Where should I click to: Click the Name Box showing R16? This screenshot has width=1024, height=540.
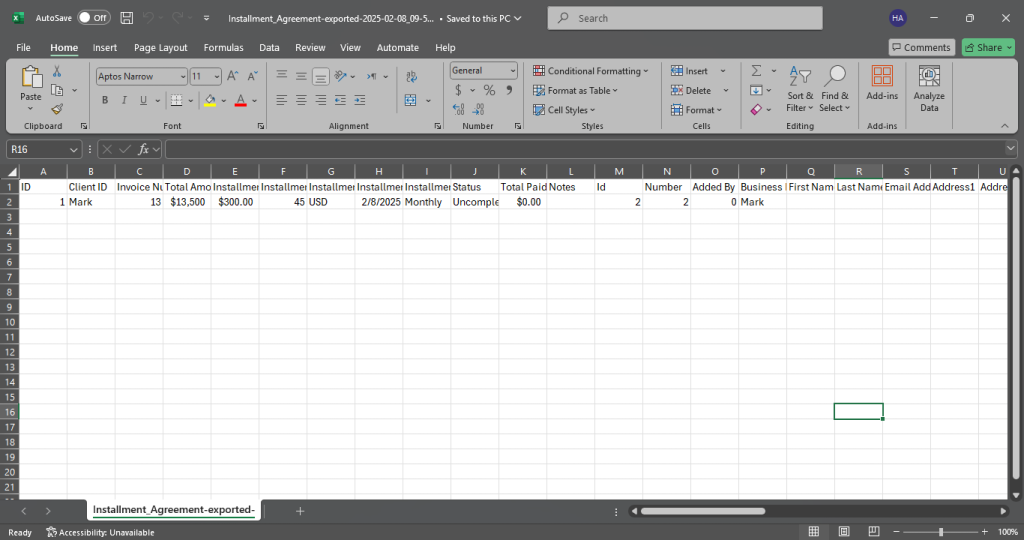[x=44, y=150]
